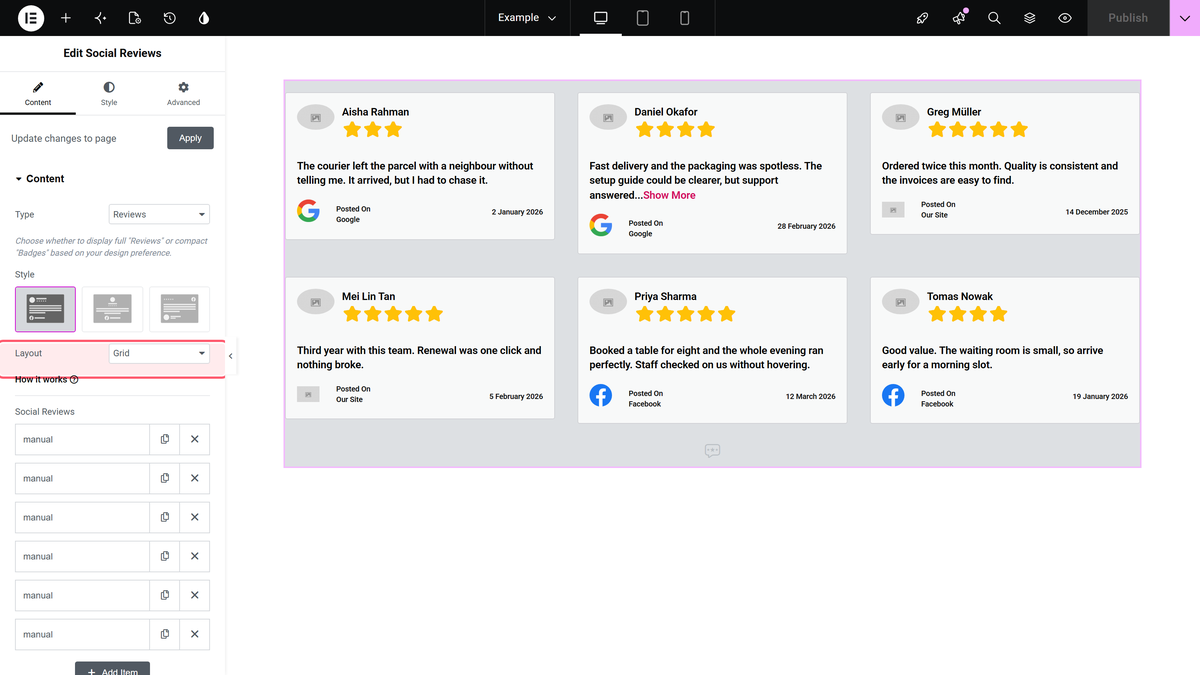This screenshot has width=1200, height=675.
Task: Click the Add Item button
Action: pyautogui.click(x=112, y=669)
